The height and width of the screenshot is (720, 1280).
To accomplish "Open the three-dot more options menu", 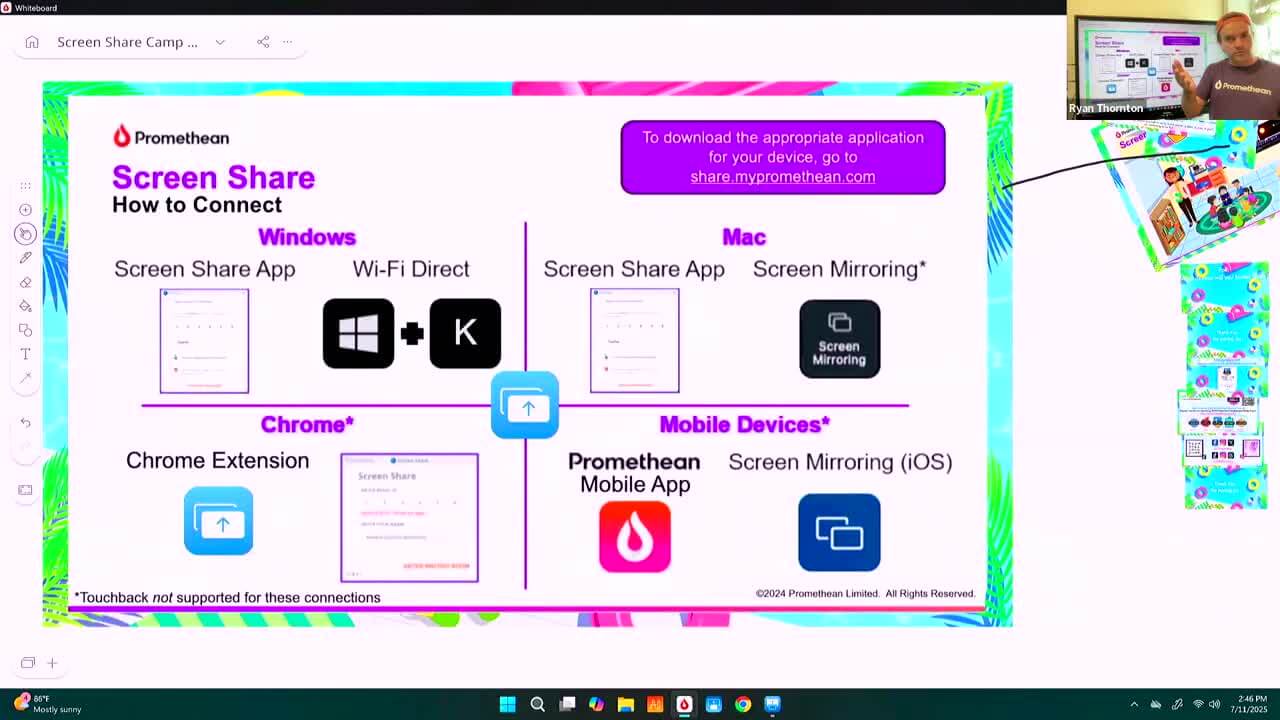I will (x=288, y=42).
